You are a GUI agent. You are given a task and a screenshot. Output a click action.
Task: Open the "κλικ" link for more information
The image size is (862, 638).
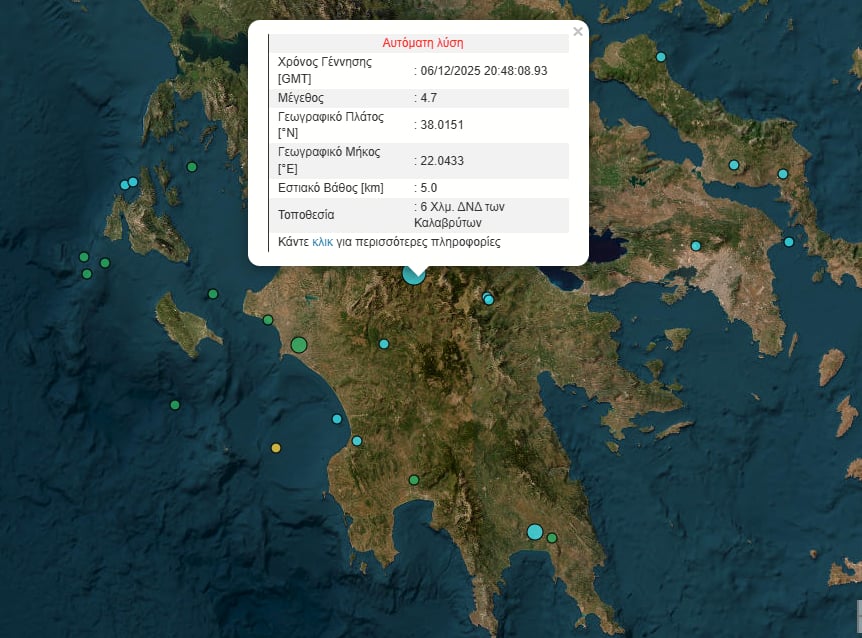point(322,242)
